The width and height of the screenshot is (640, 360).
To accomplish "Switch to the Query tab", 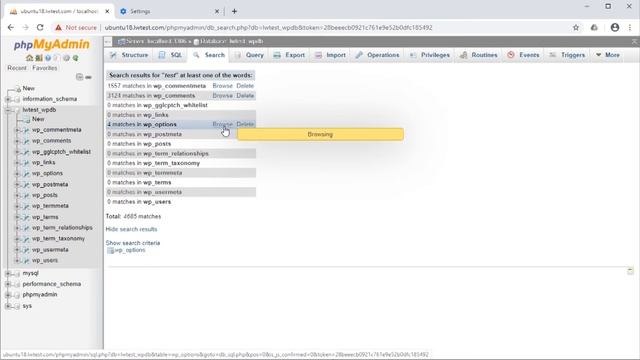I will 249,55.
